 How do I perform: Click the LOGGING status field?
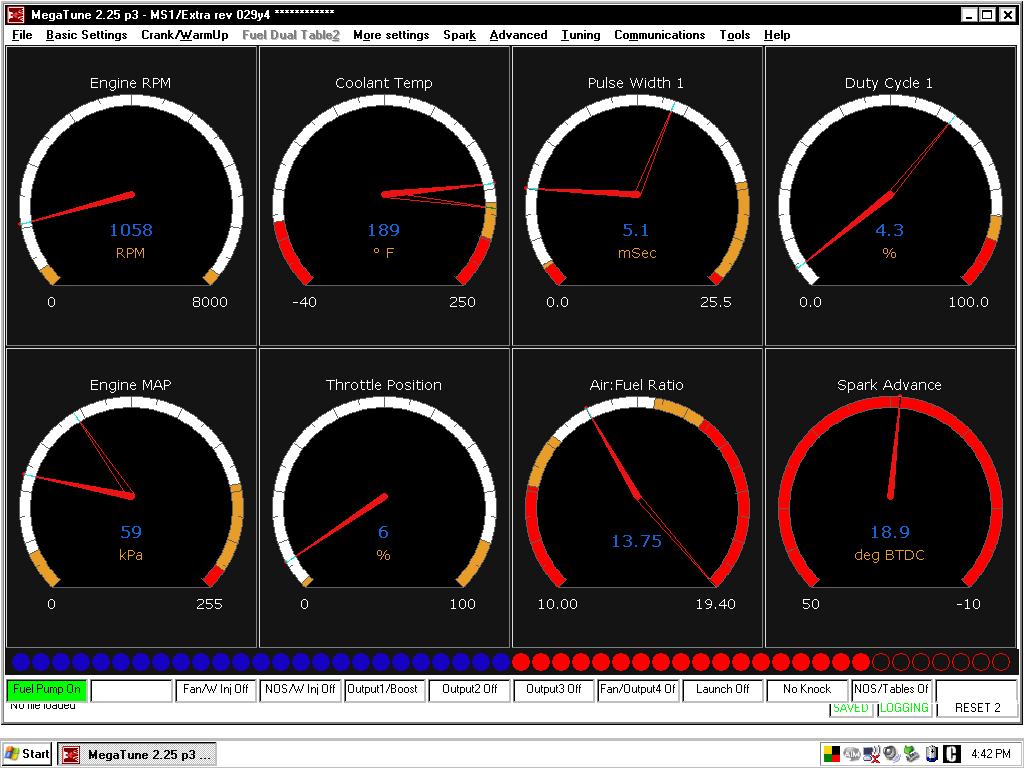(904, 708)
